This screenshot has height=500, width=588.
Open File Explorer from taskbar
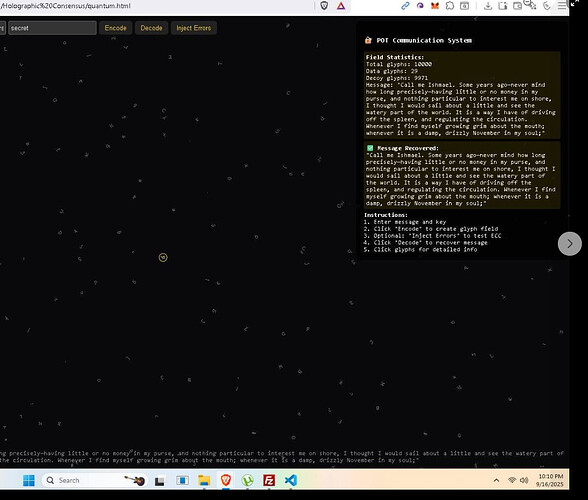(204, 480)
